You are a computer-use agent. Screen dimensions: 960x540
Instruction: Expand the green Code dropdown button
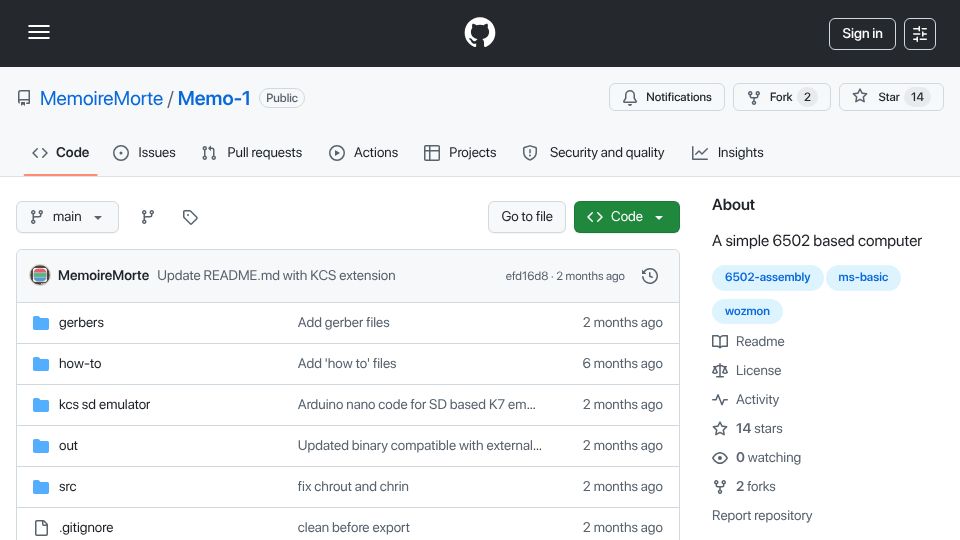click(626, 217)
